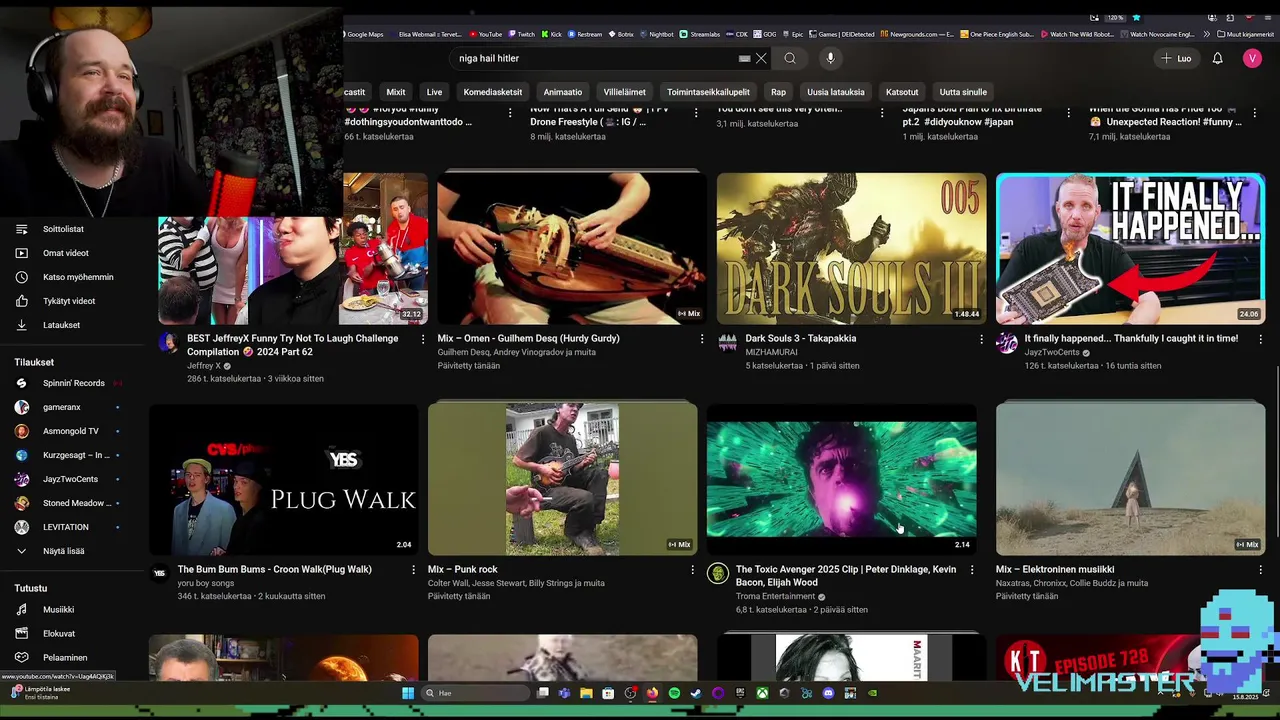Open more options for Dark Souls 3 - Takapakkia
Screen dimensions: 1280x720
(981, 339)
